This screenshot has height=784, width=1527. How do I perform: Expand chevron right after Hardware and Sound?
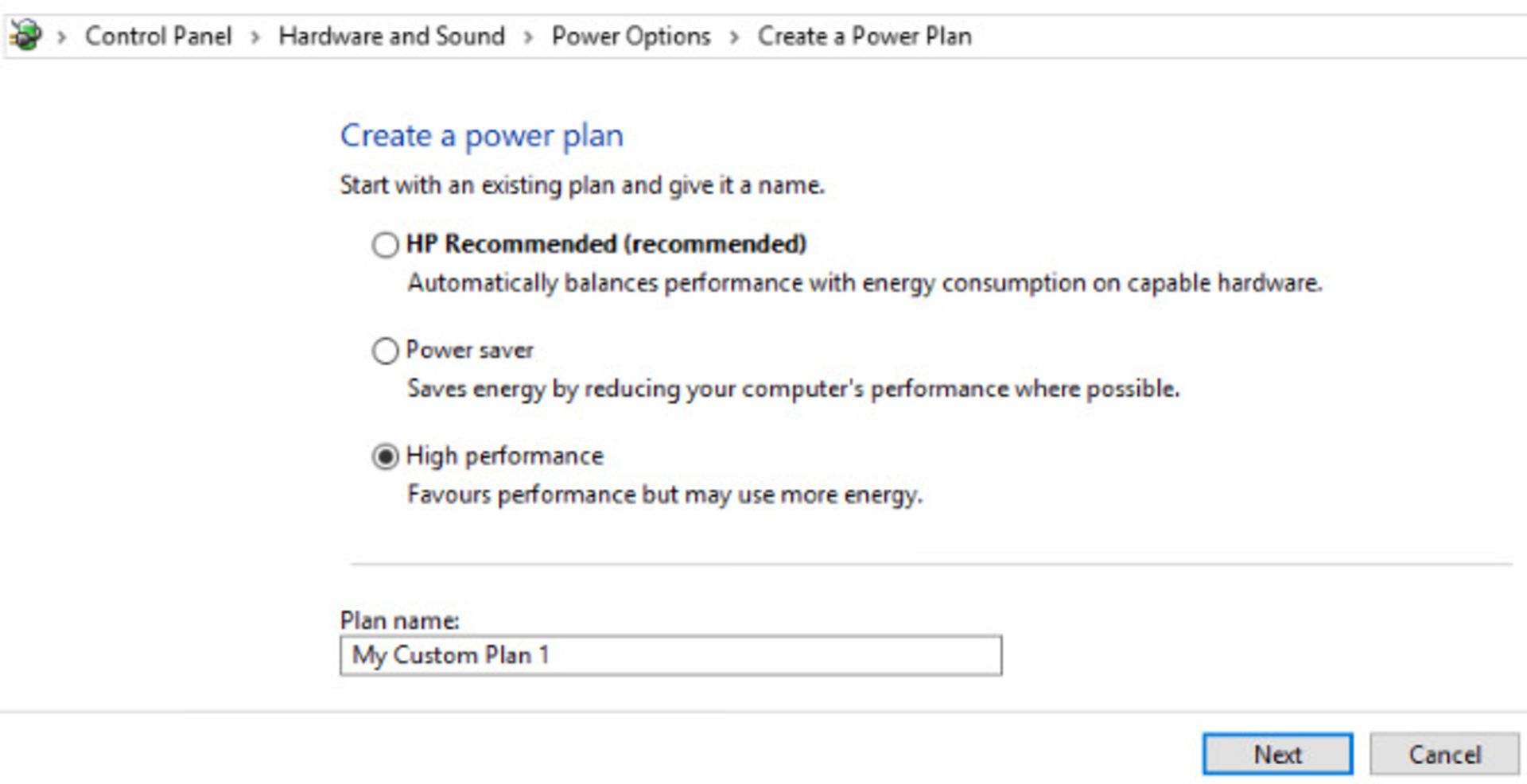[x=527, y=37]
